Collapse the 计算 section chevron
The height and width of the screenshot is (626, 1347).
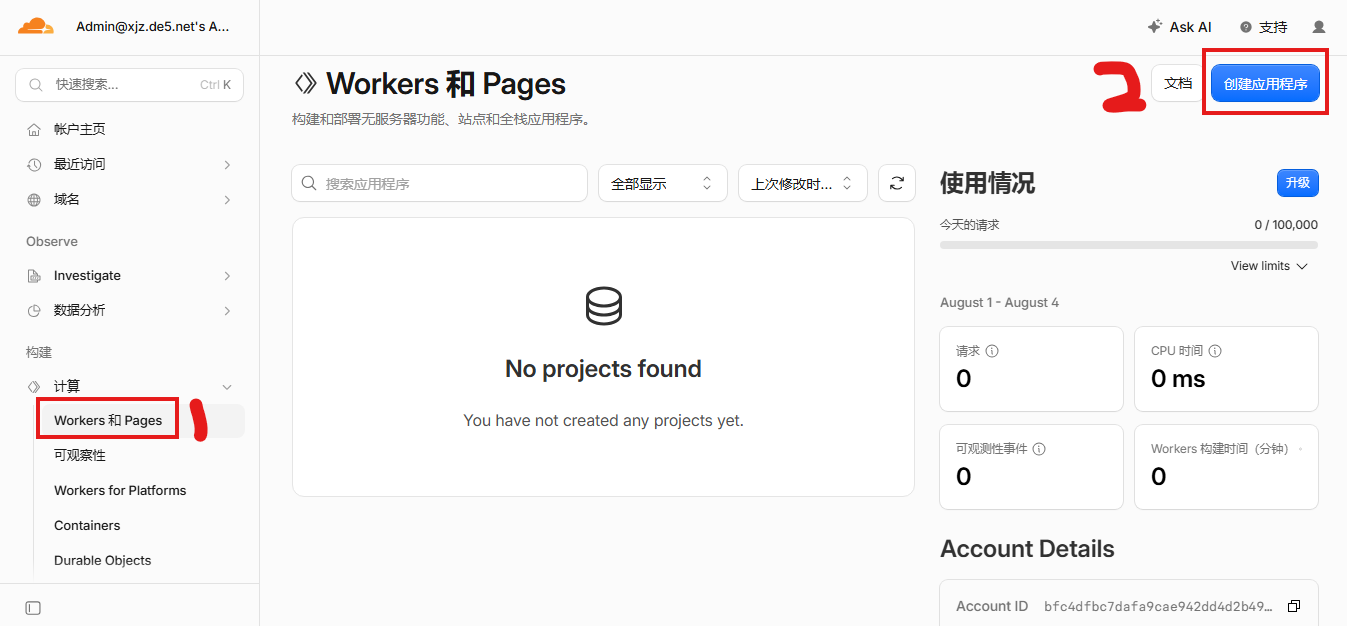[x=227, y=386]
